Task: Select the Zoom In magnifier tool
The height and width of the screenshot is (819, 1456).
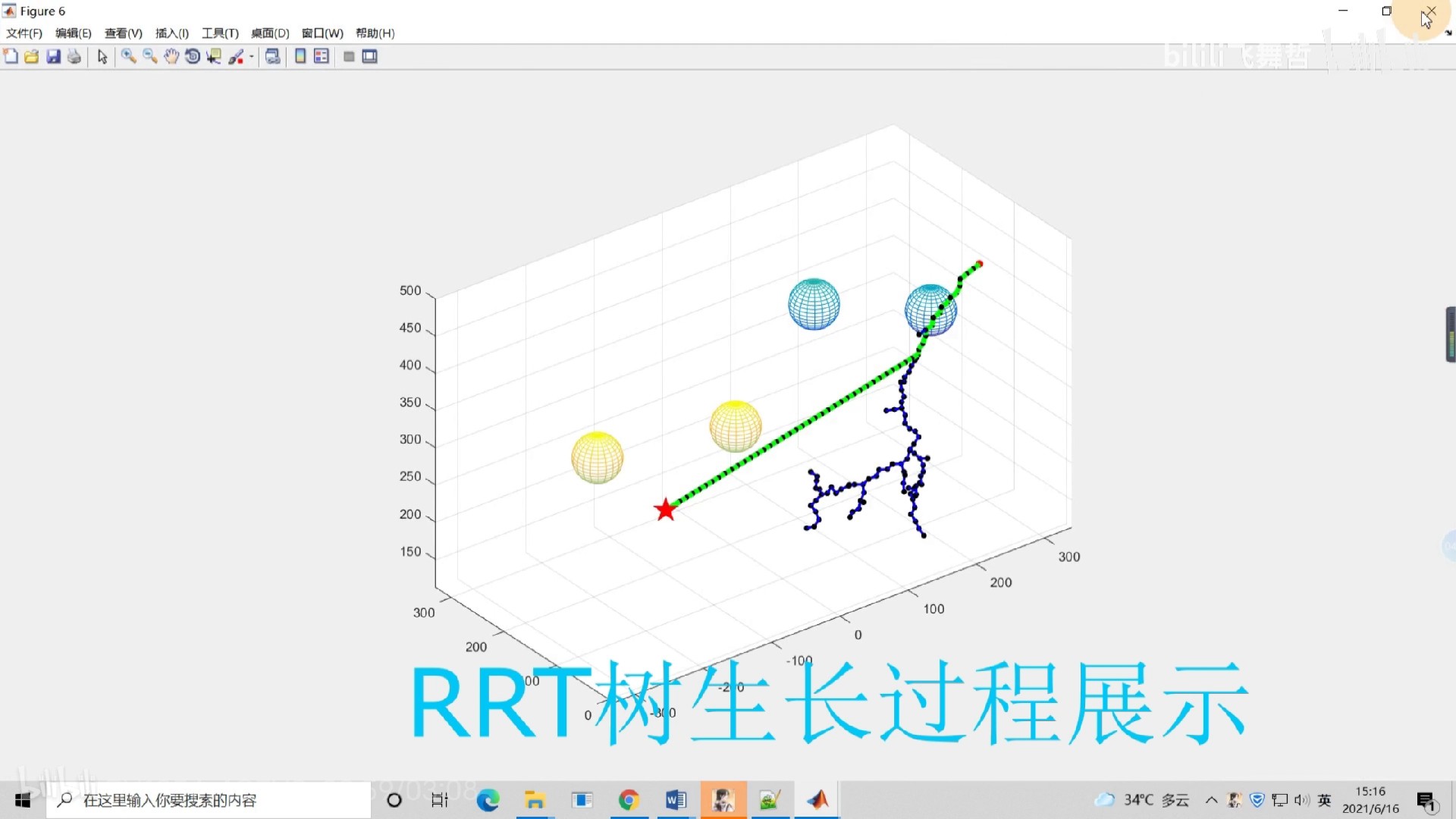Action: [128, 57]
